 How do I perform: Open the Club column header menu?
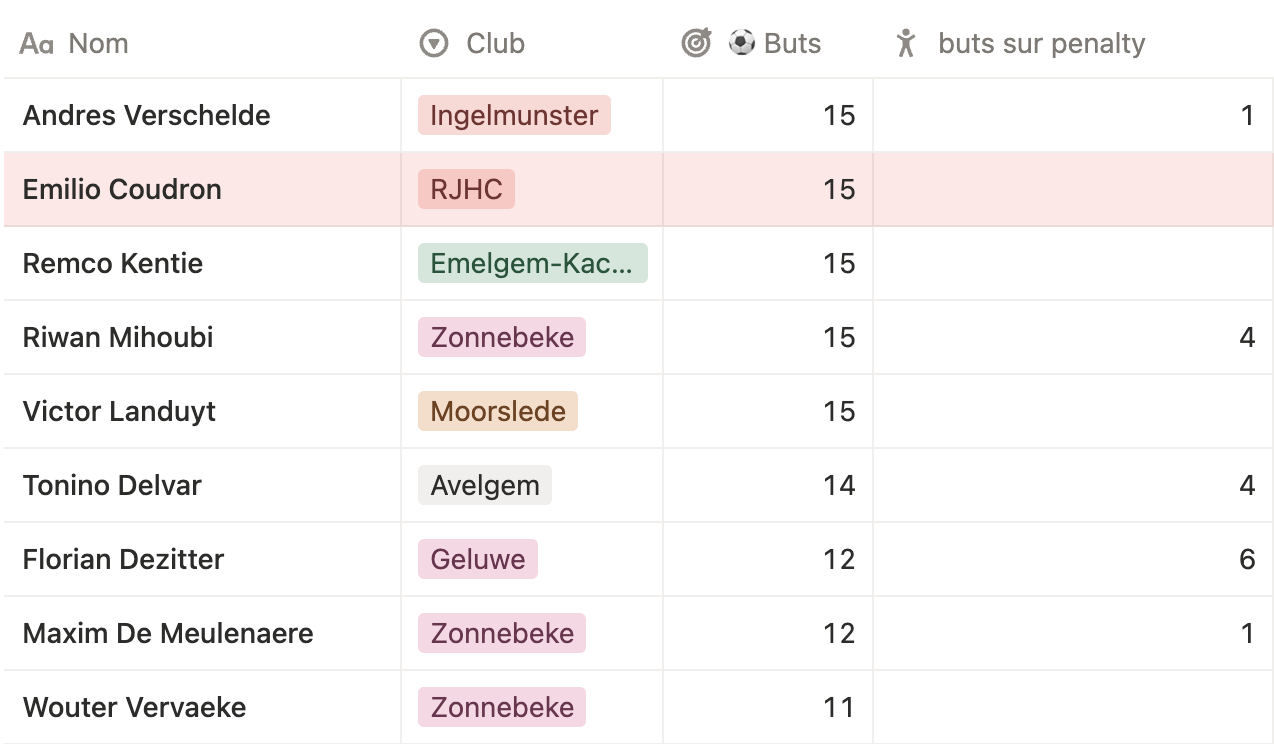(495, 44)
